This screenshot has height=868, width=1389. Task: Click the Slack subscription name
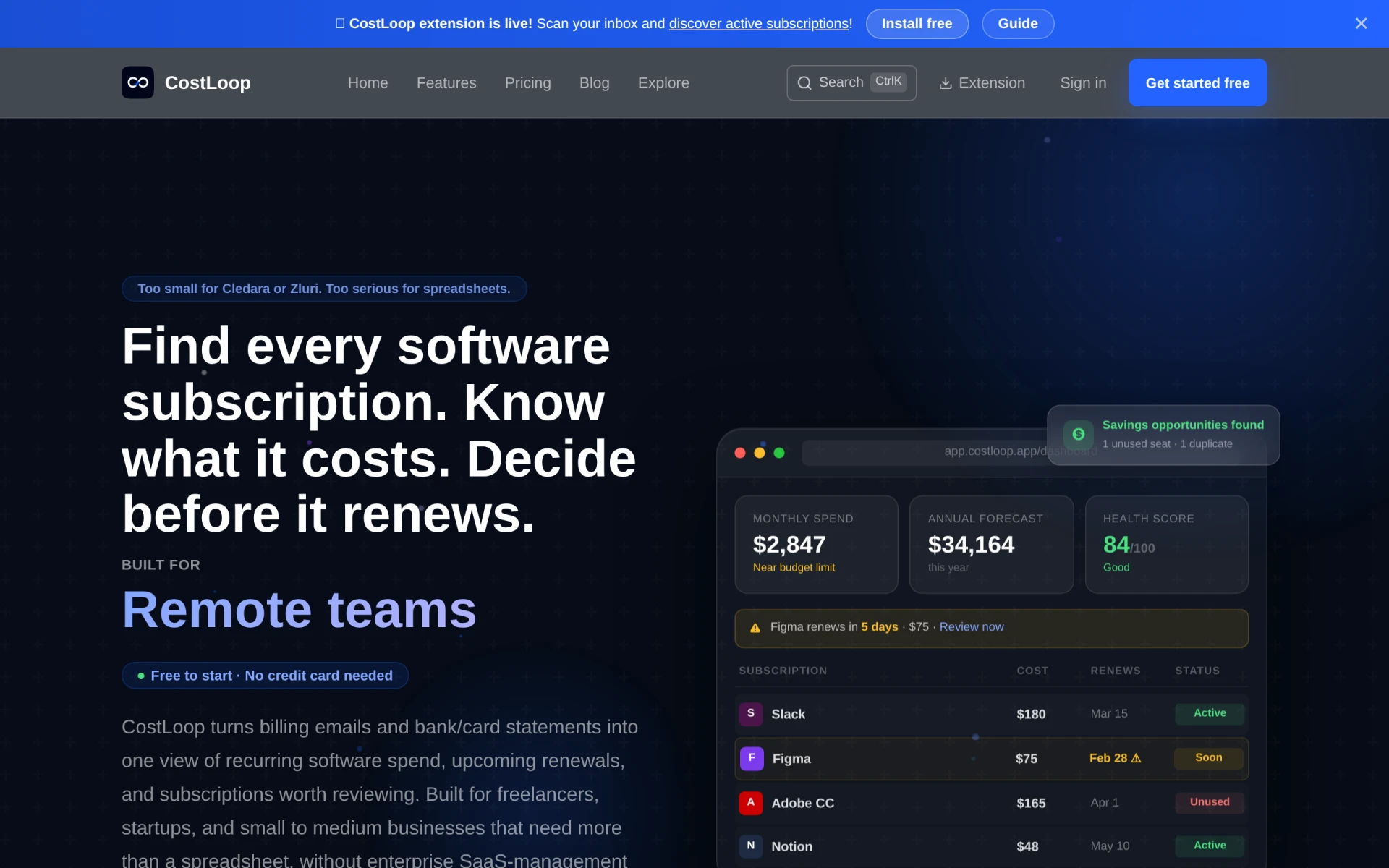[x=788, y=714]
